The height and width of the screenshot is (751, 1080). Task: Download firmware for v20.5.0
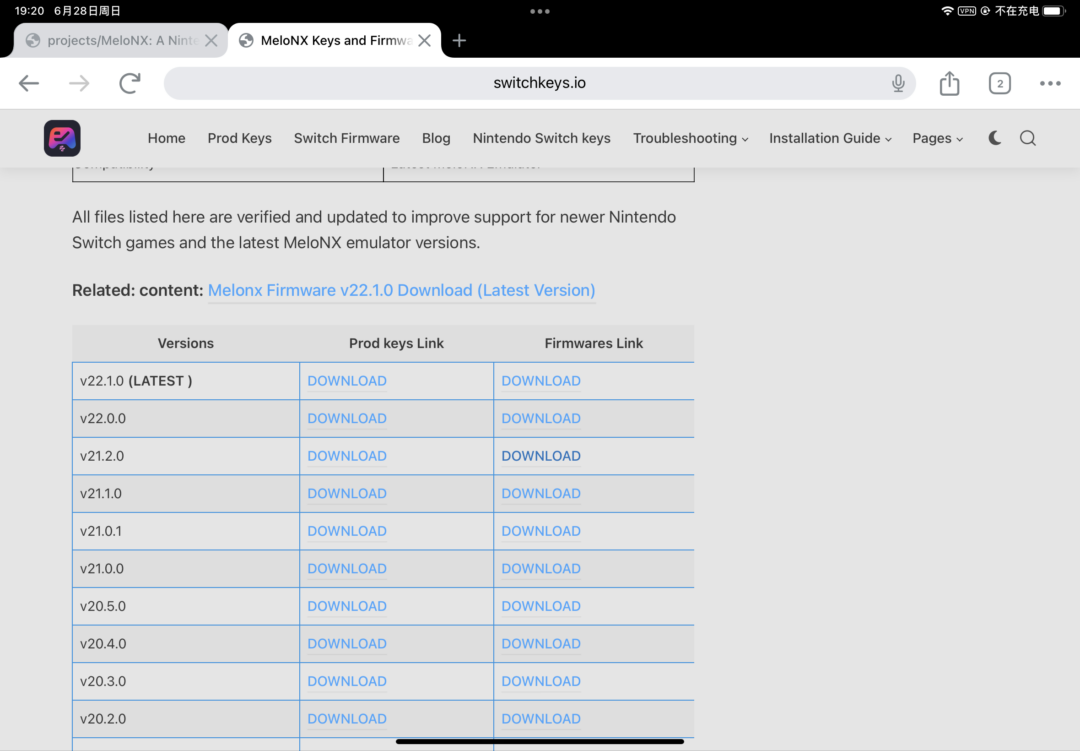coord(541,606)
